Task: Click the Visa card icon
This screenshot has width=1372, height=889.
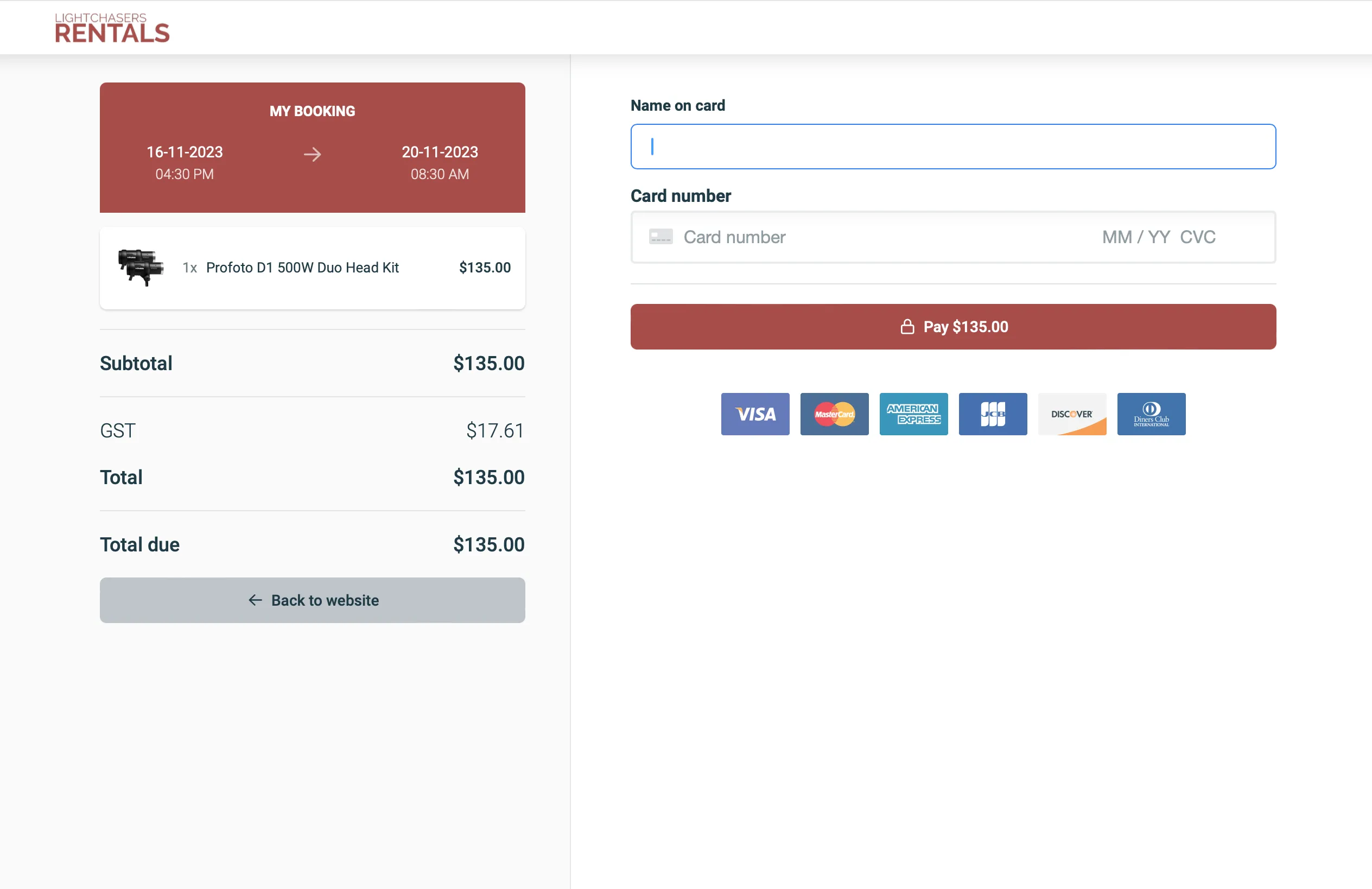Action: coord(755,414)
